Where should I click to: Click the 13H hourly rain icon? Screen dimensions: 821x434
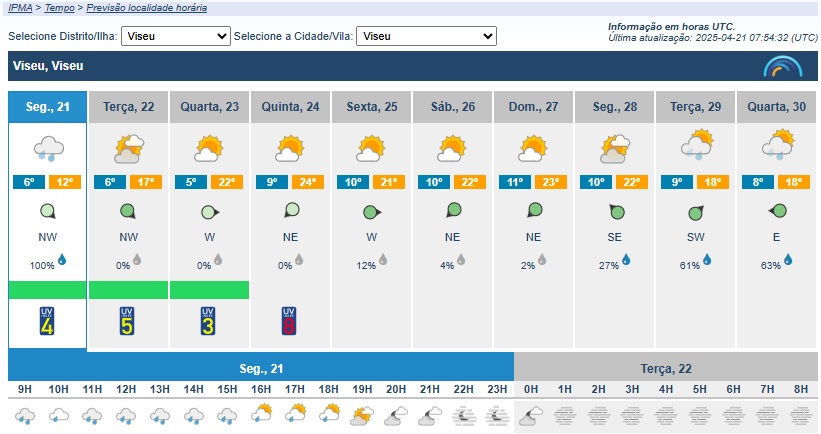coord(160,416)
